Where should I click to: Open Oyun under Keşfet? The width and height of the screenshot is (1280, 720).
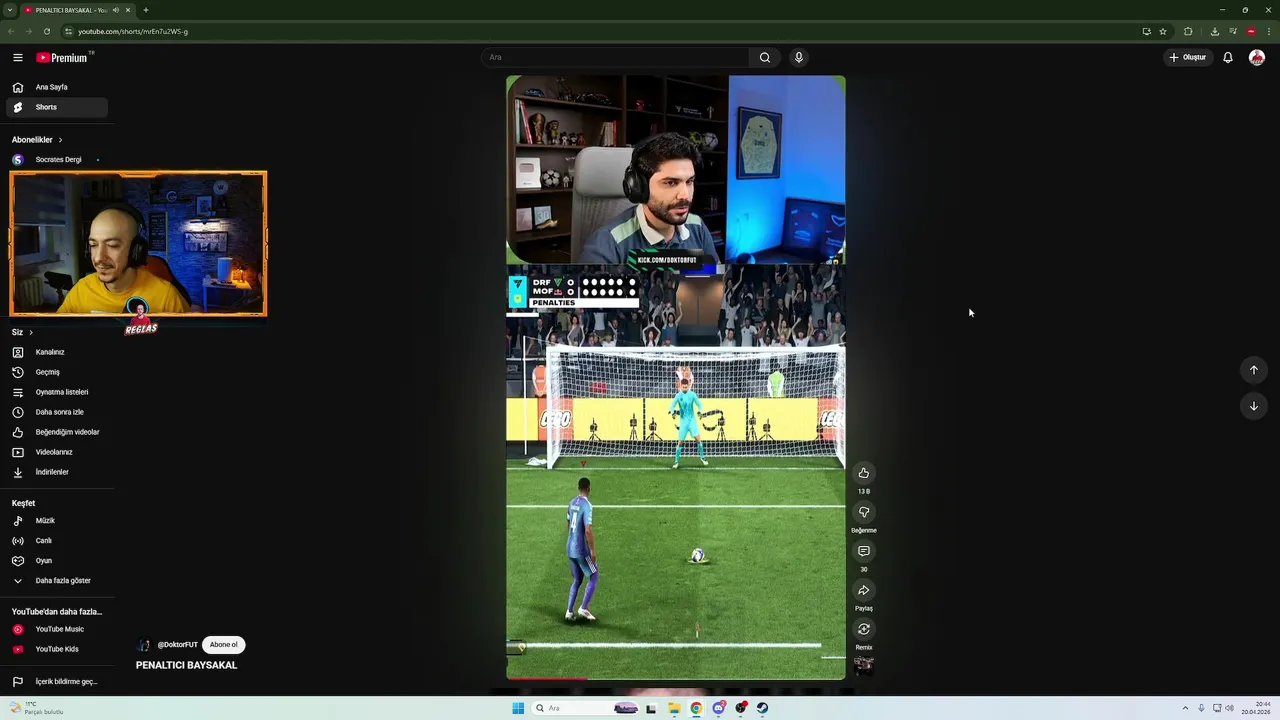[x=56, y=561]
